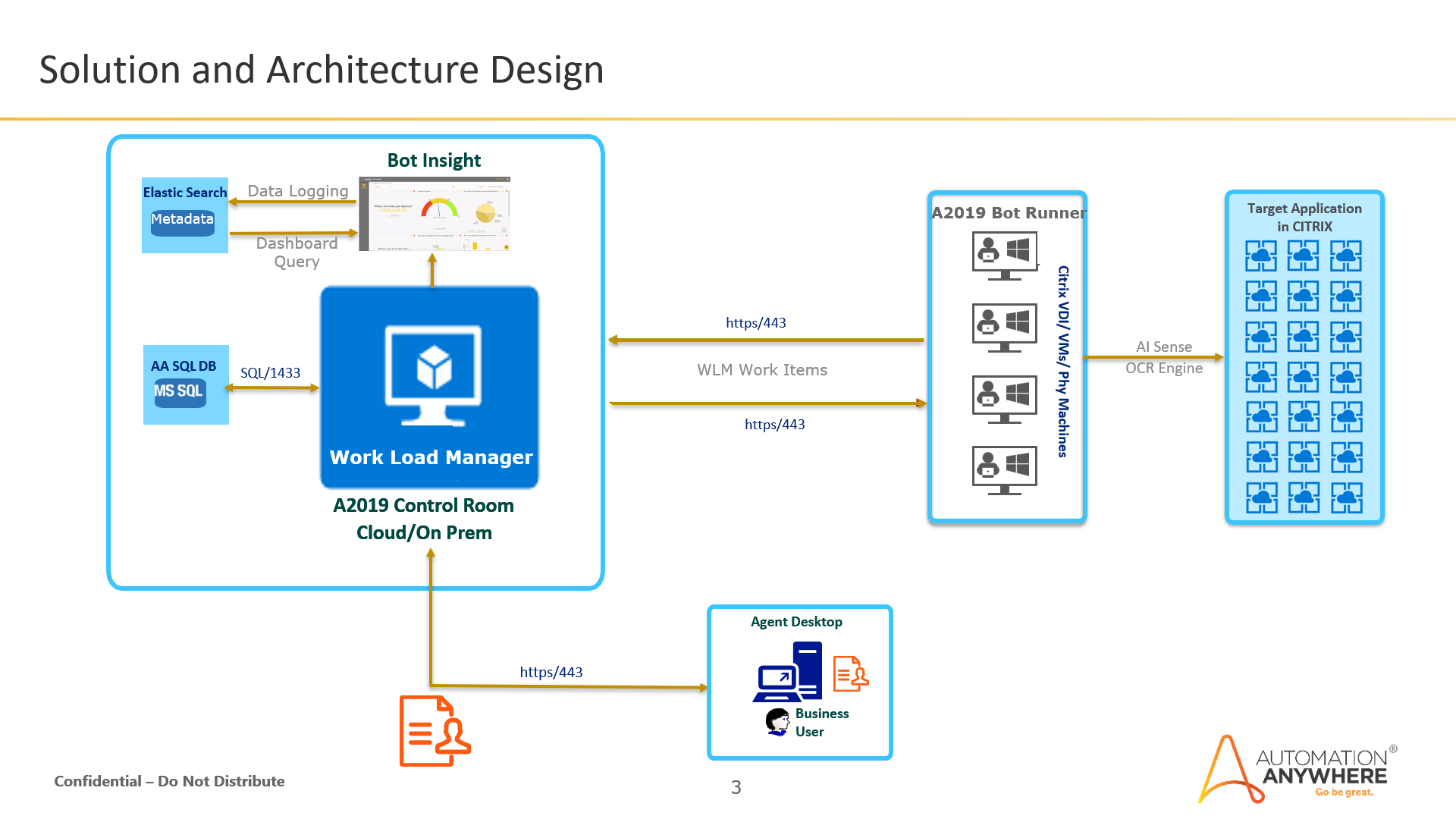Screen dimensions: 1456x819
Task: Click the A2019 Bot Runner heading
Action: tap(1008, 213)
